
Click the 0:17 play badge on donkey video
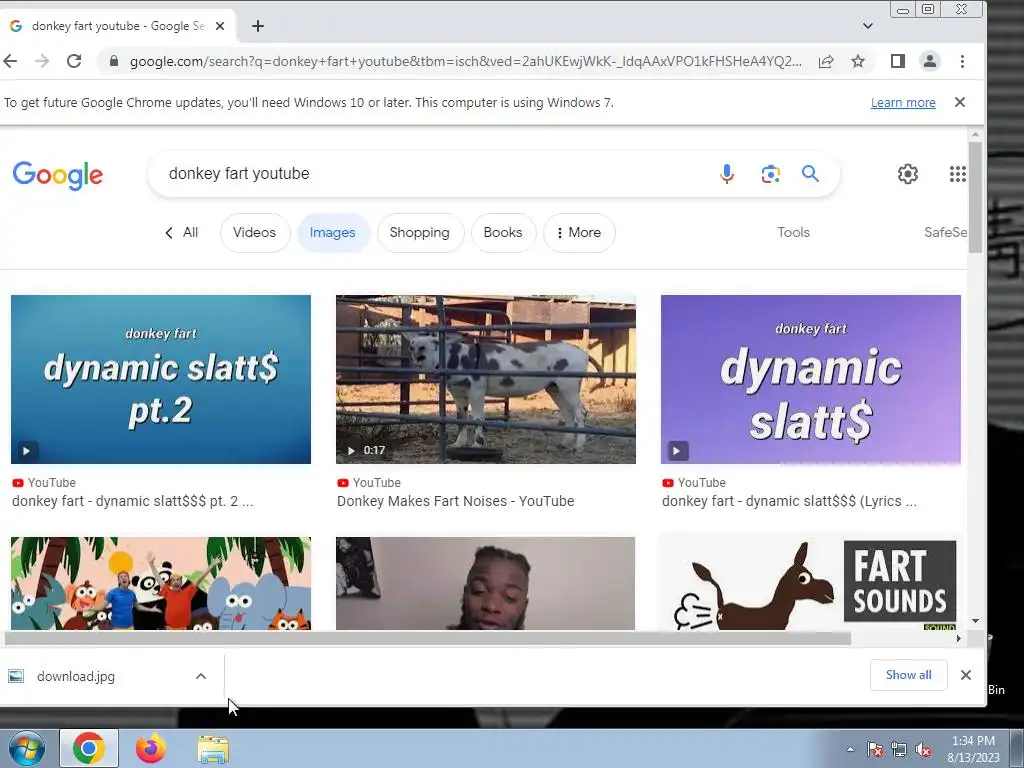[366, 450]
